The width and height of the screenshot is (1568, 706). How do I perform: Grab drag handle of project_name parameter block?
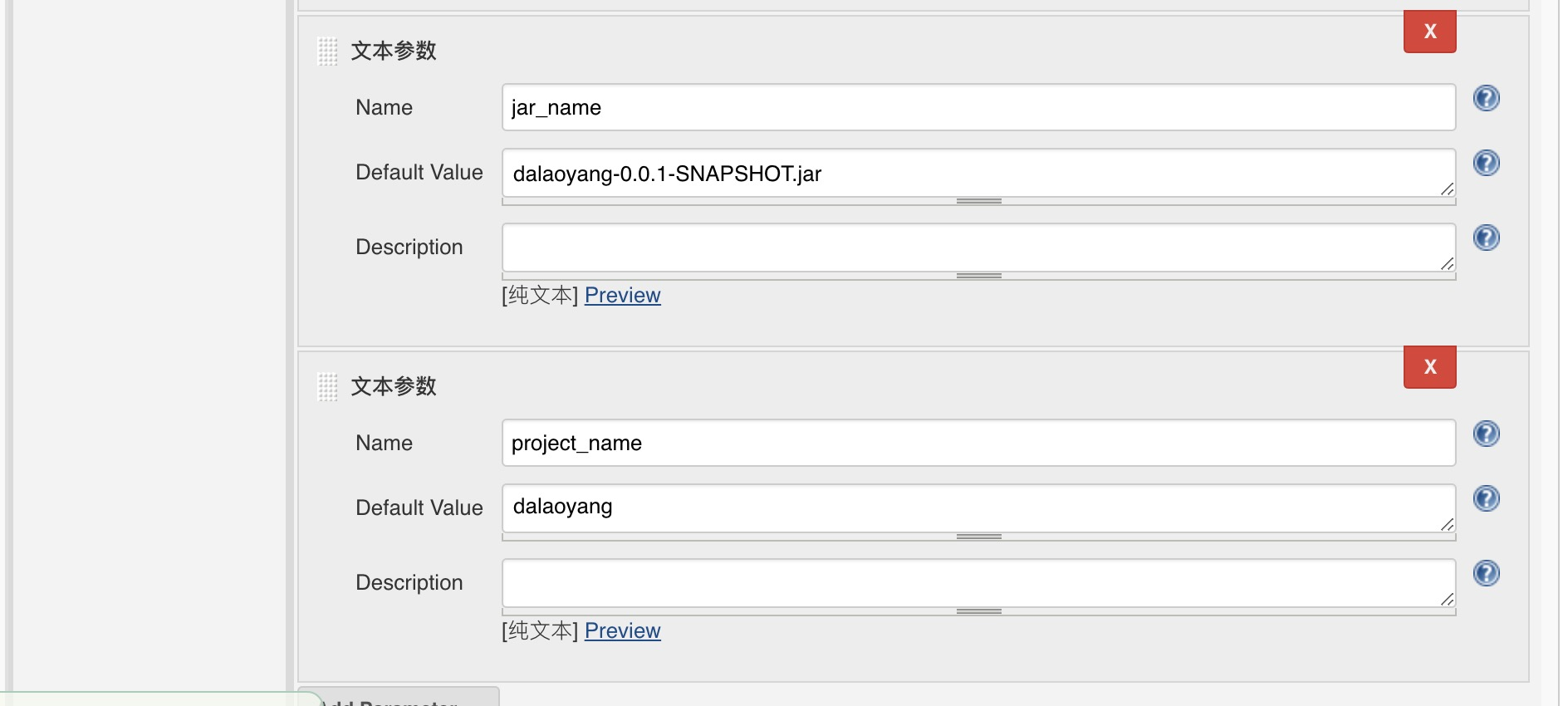click(328, 387)
